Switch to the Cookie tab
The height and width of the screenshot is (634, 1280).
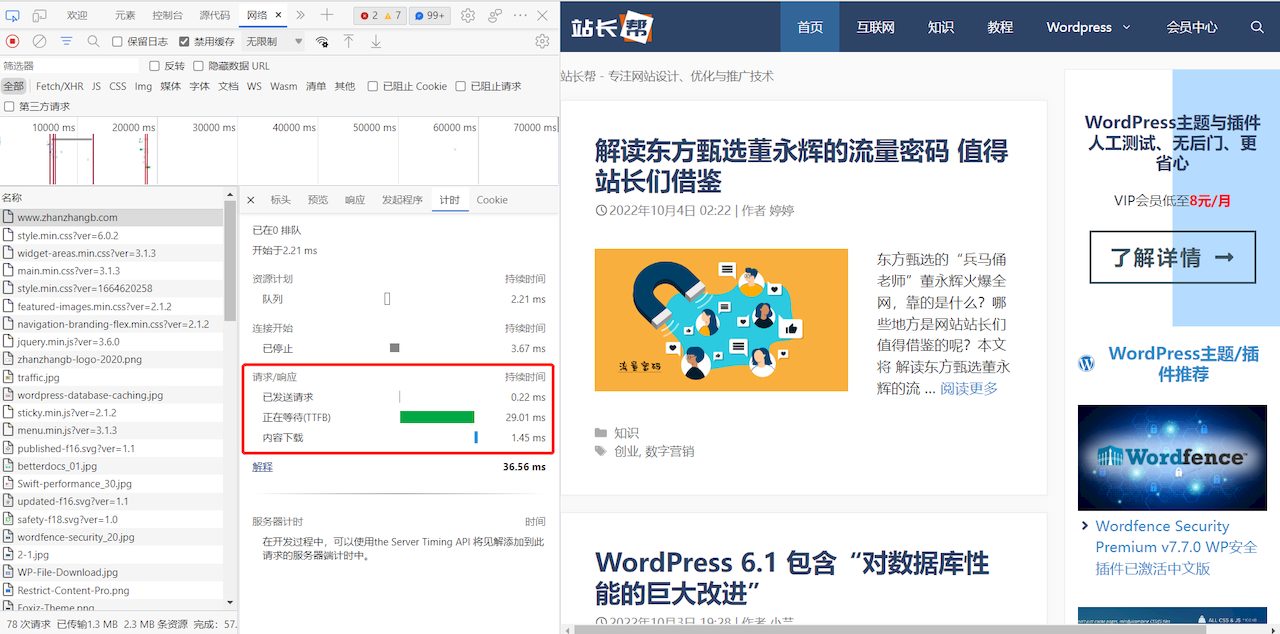point(491,199)
